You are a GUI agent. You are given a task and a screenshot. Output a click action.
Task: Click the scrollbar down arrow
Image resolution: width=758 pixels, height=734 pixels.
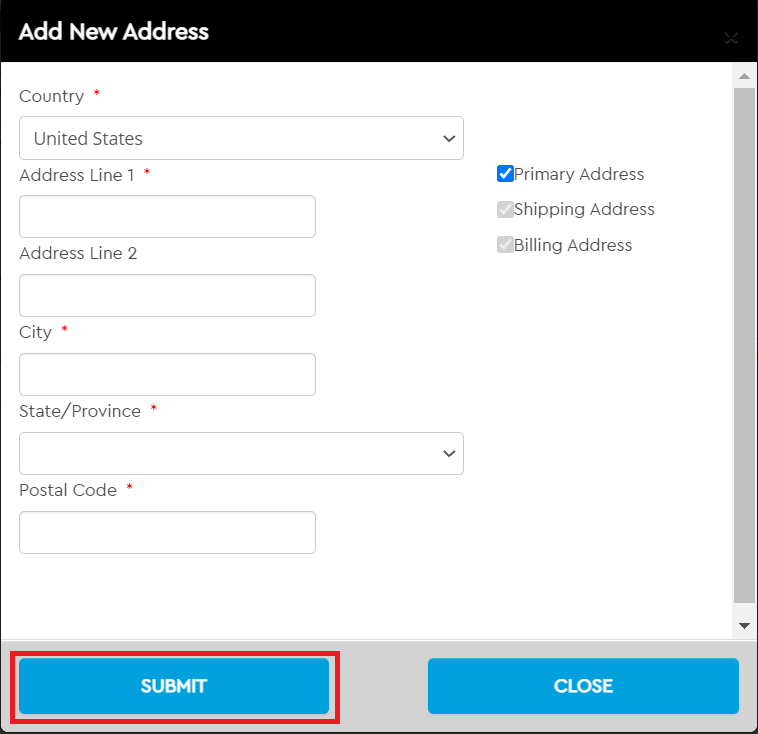pos(744,625)
